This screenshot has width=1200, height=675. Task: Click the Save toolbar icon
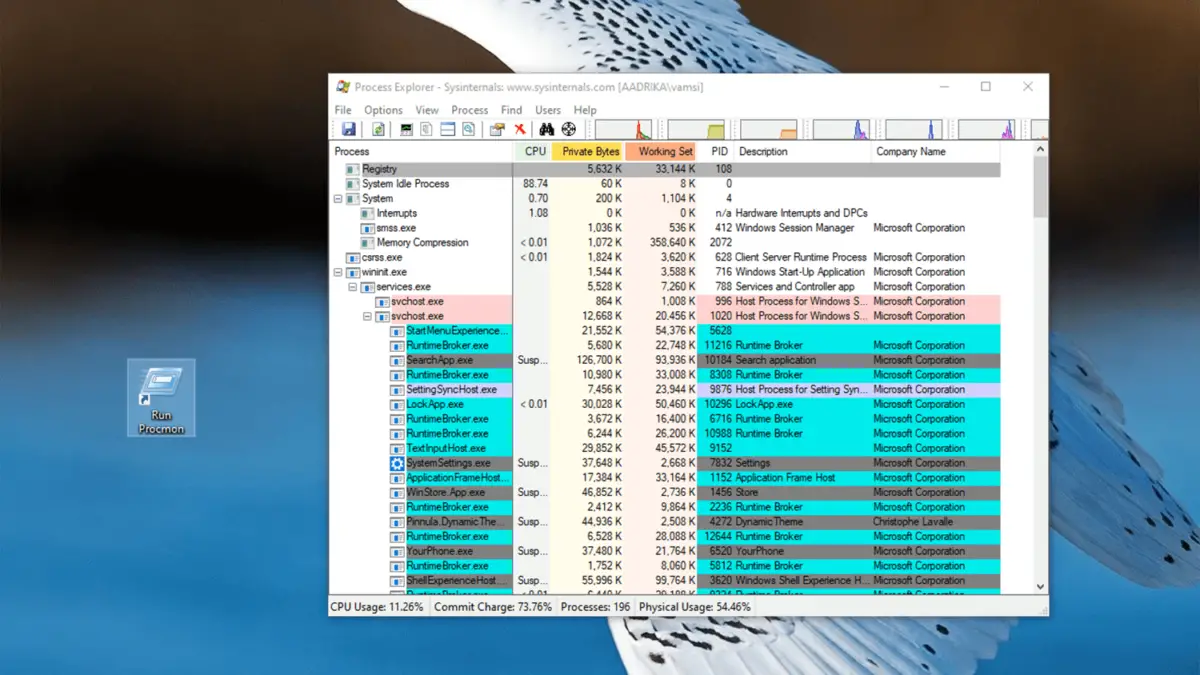point(348,129)
